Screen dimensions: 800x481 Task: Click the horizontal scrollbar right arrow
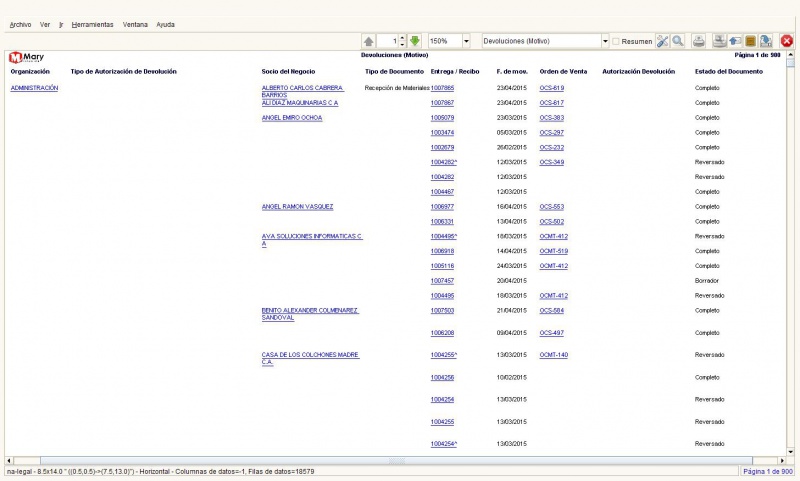coord(782,461)
